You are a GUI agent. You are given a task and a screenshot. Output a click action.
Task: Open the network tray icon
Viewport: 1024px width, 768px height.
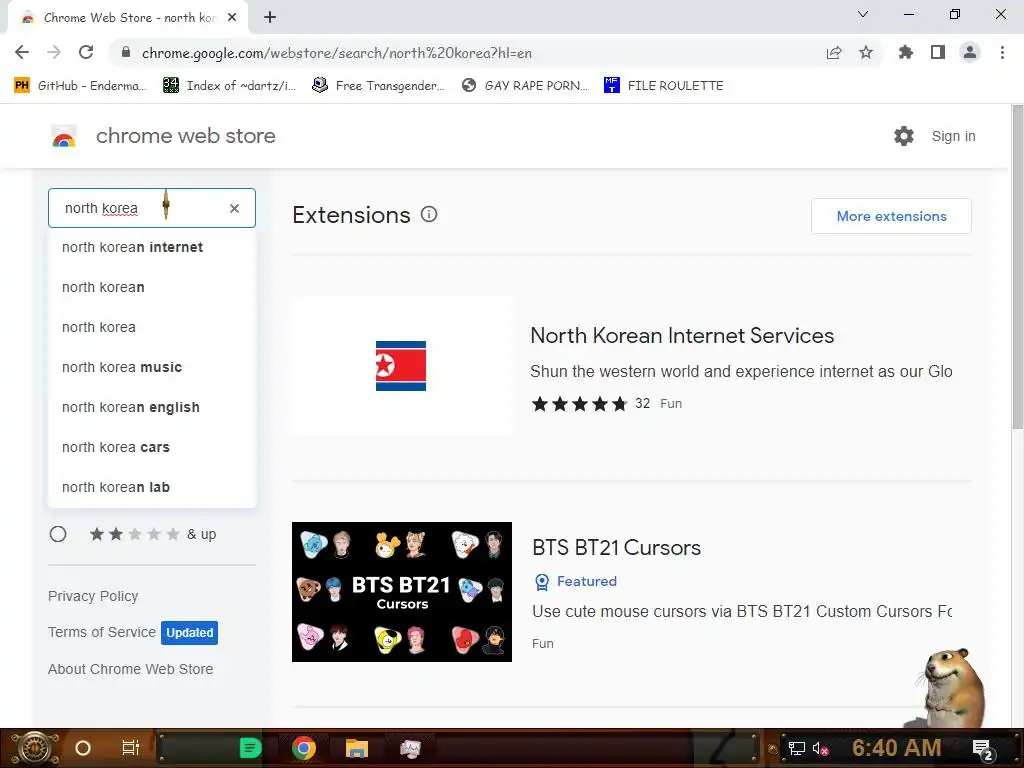click(x=797, y=748)
